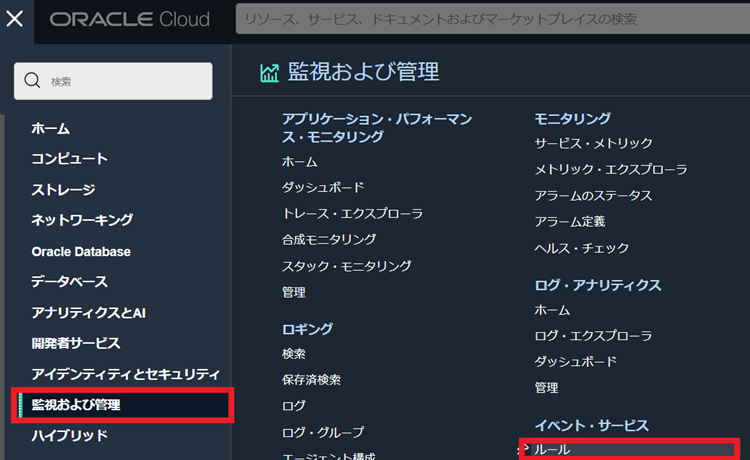Screen dimensions: 750x460
Task: Open アイデンティティとセキュリティ menu item
Action: [125, 374]
